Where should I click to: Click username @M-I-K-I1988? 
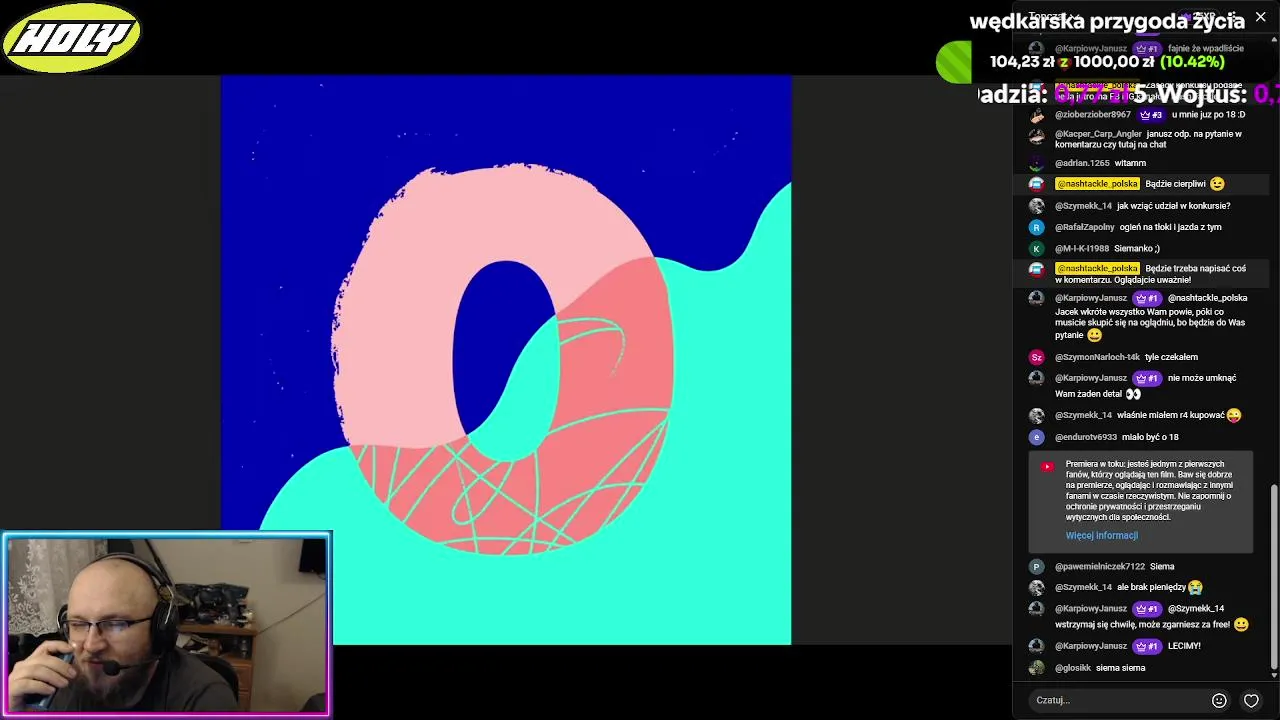tap(1082, 248)
